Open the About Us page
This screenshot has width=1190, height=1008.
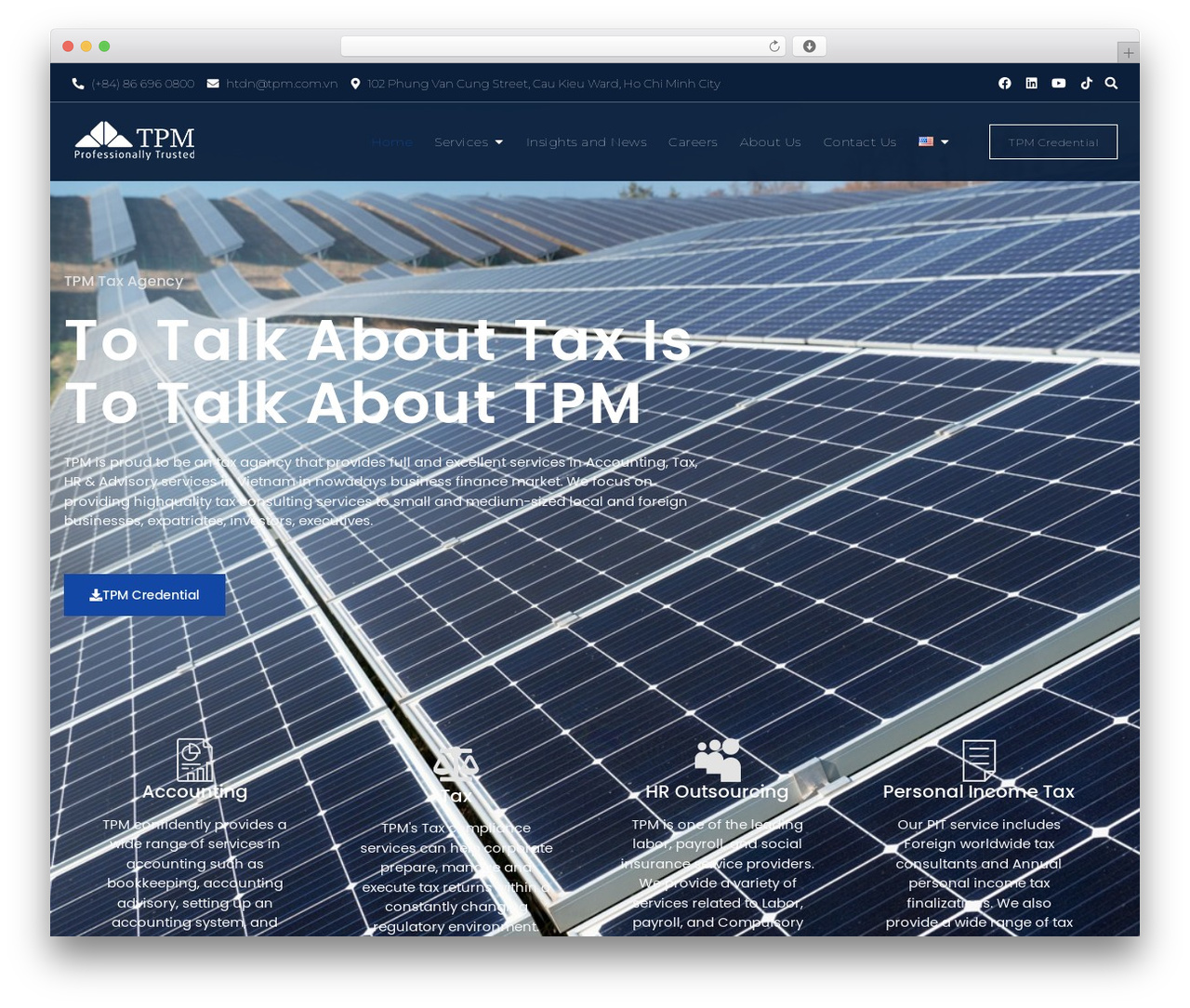tap(770, 142)
